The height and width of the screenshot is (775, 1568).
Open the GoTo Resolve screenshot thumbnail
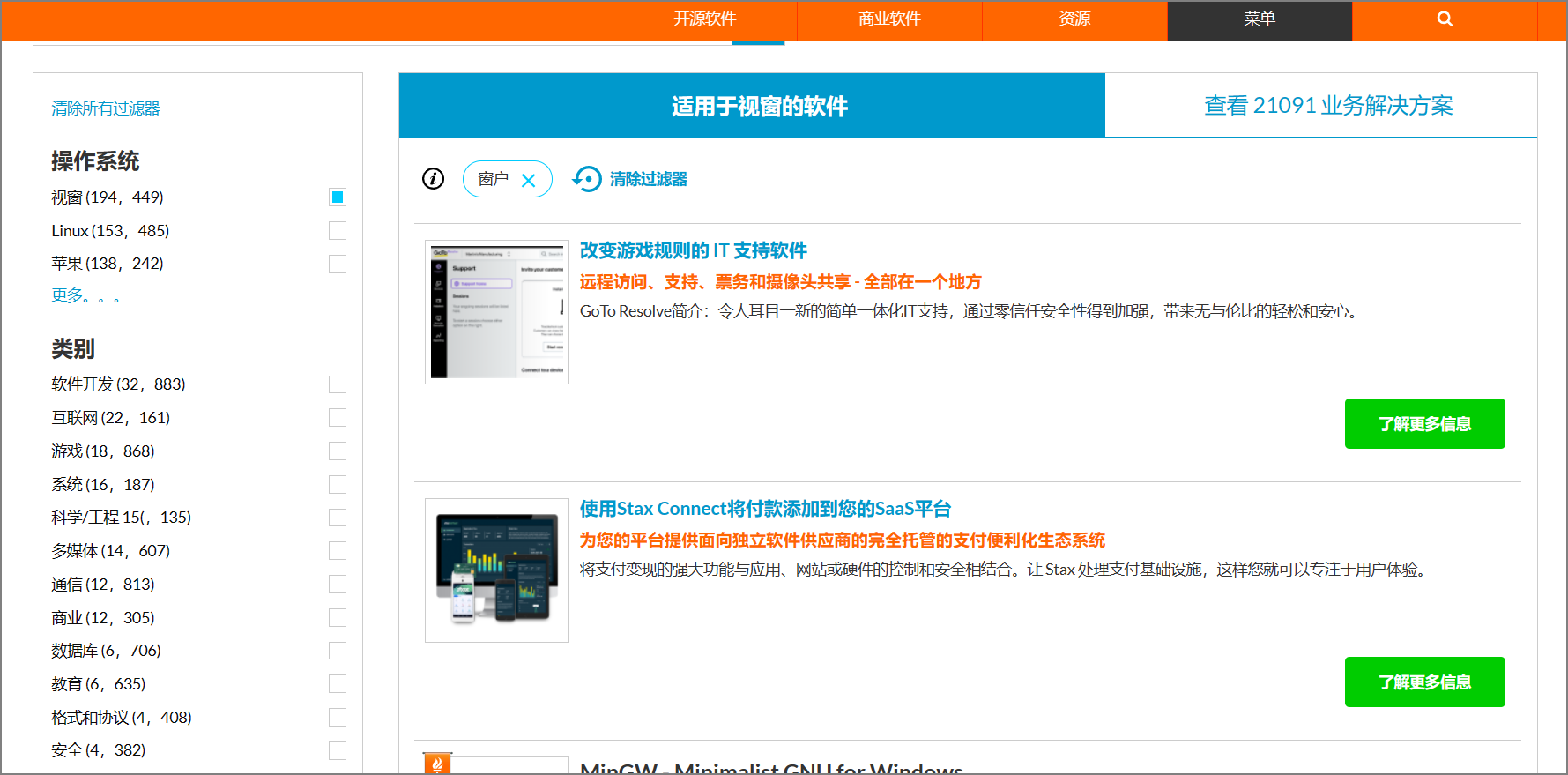(497, 312)
